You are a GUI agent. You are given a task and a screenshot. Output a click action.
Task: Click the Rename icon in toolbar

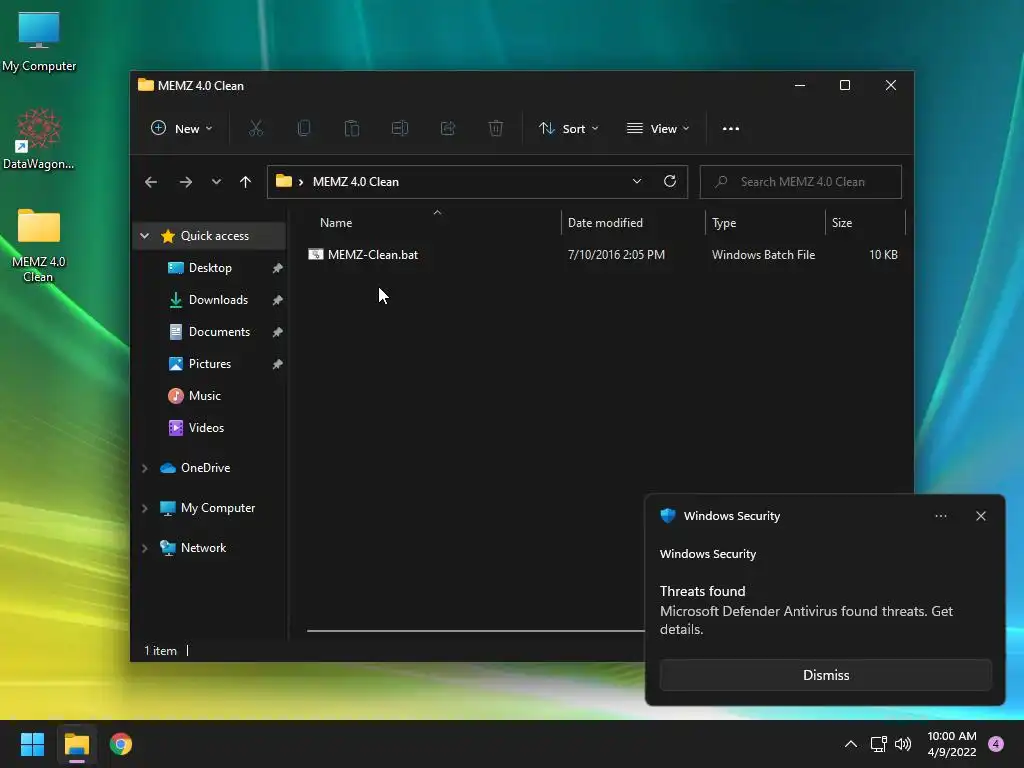coord(400,129)
